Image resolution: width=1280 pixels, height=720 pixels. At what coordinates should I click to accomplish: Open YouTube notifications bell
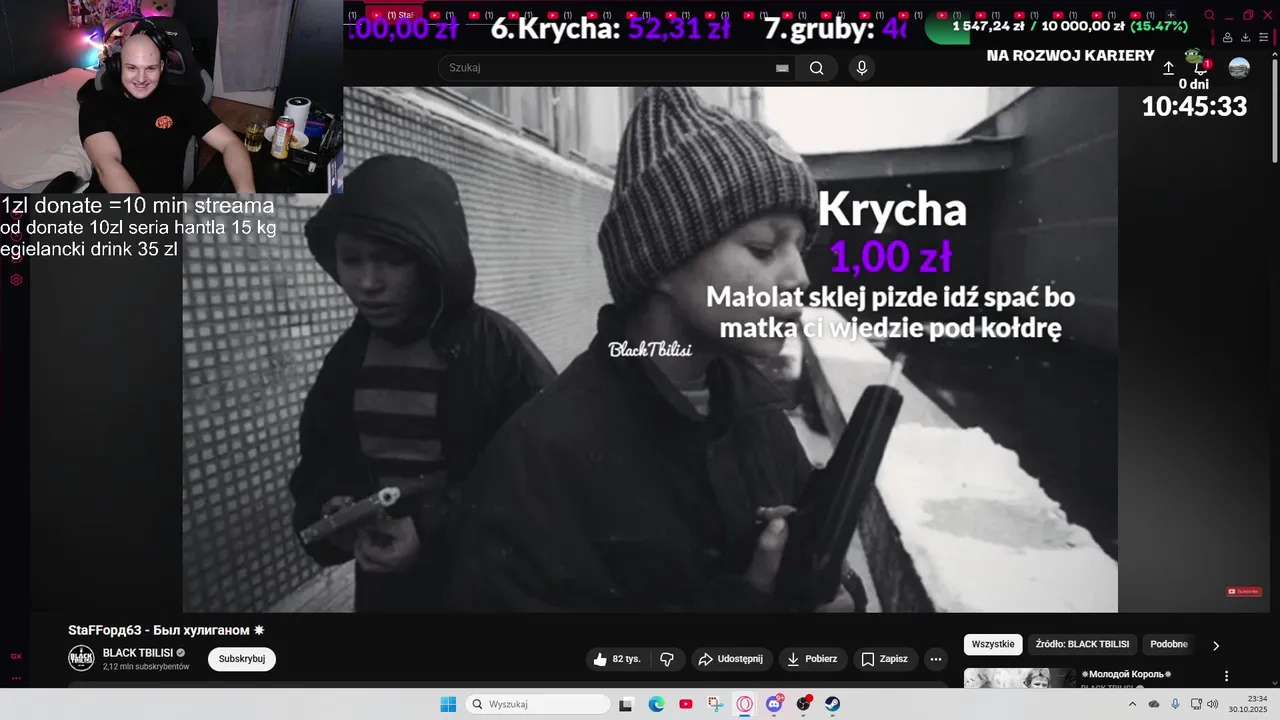1201,67
